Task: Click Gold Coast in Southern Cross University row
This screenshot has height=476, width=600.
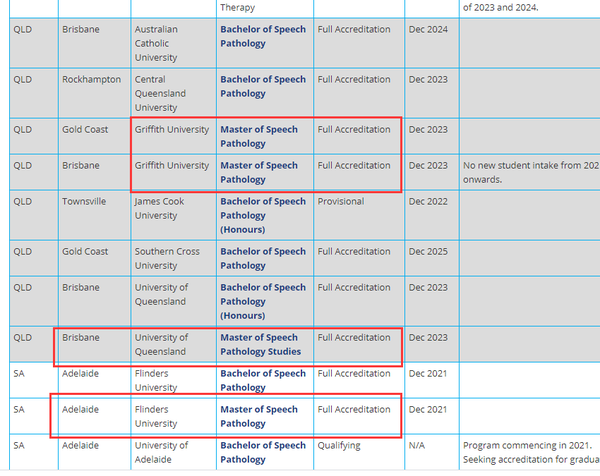Action: [x=85, y=252]
